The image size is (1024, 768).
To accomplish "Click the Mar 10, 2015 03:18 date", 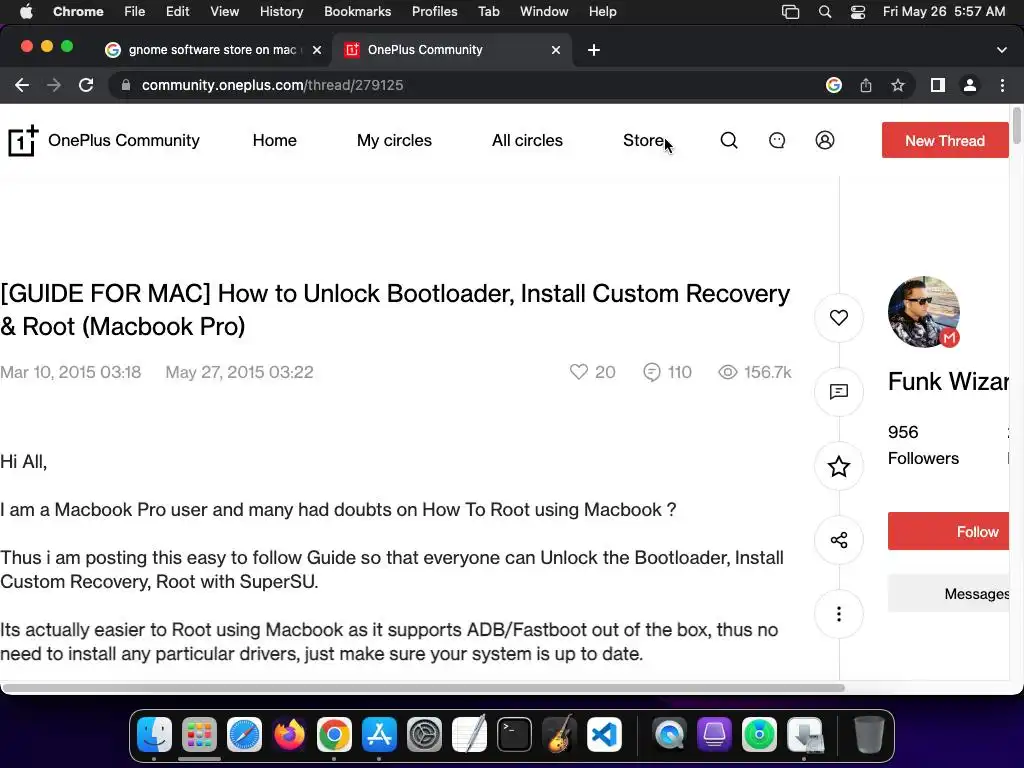I will pos(71,372).
